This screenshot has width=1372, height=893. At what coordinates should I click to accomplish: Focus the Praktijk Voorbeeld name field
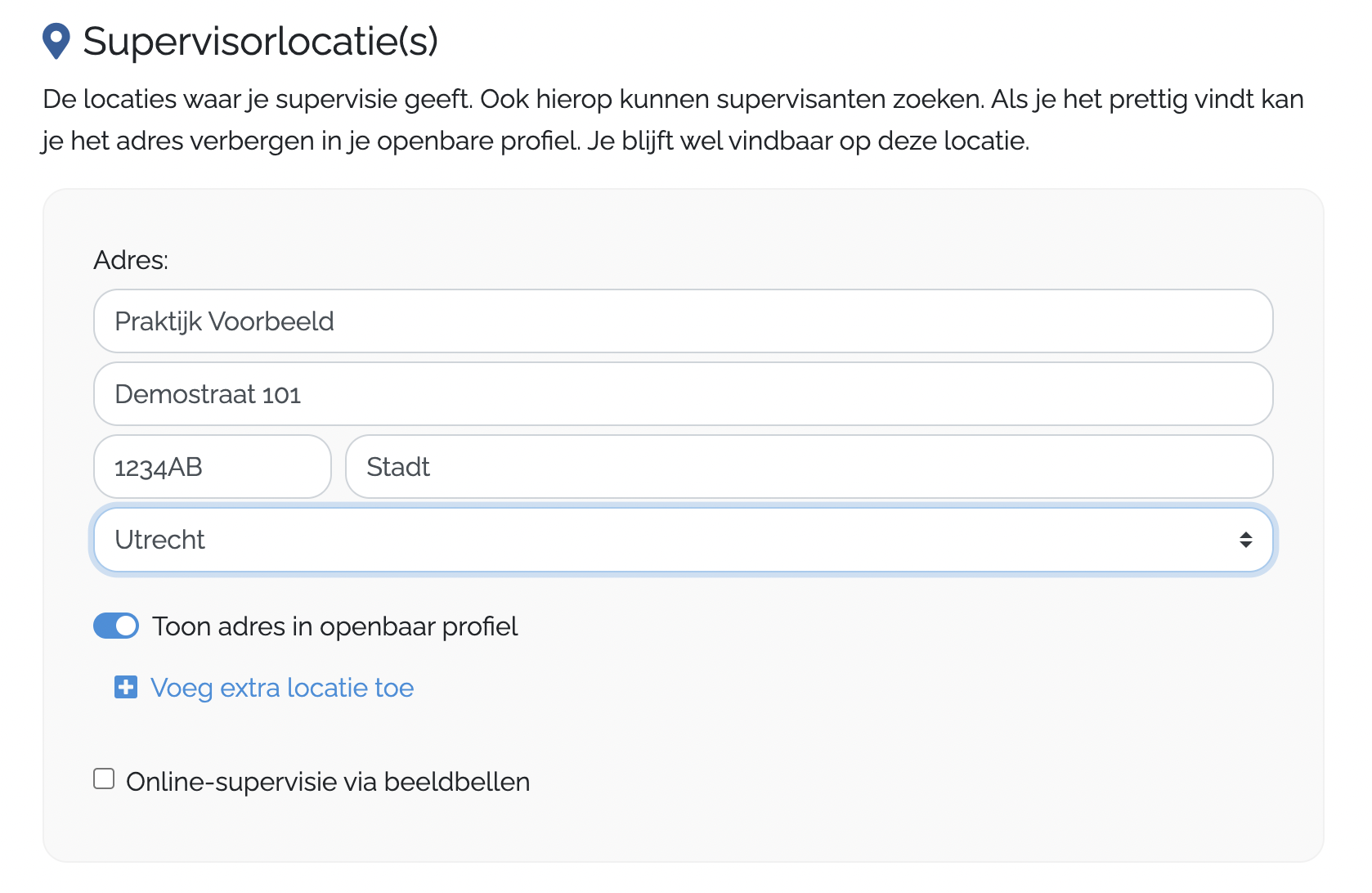point(683,321)
